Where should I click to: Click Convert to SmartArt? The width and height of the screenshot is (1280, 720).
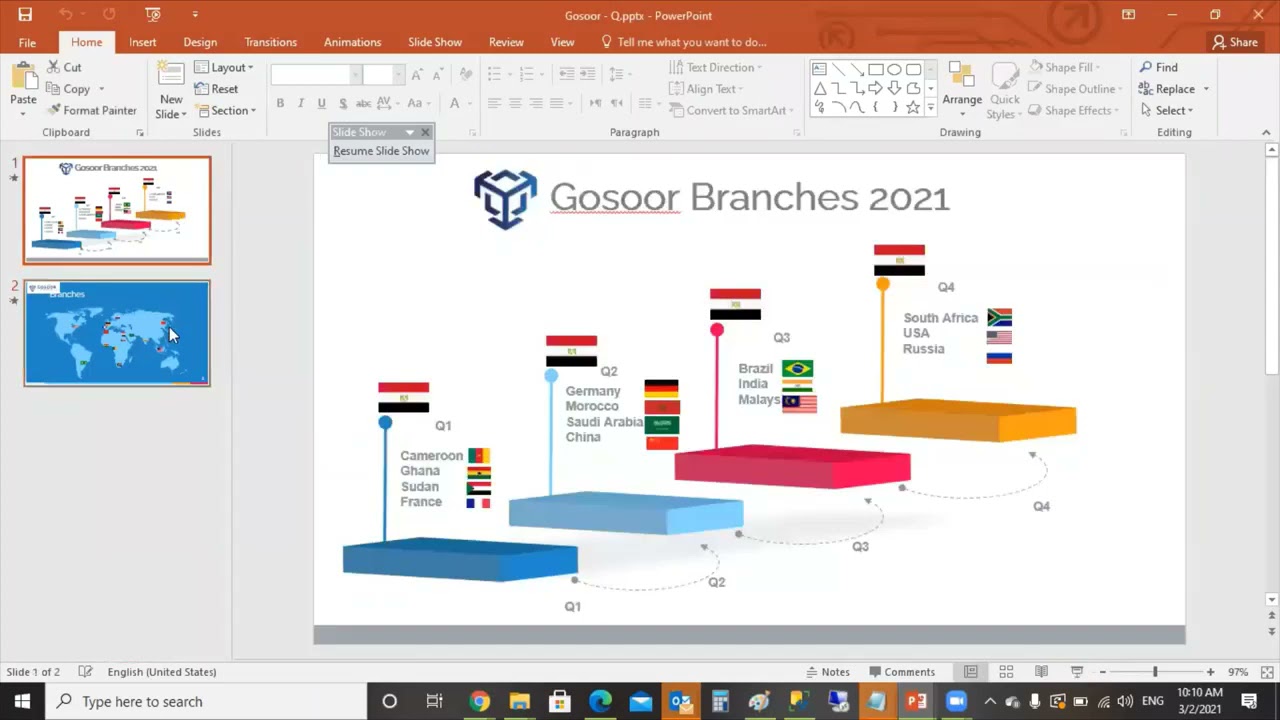point(729,110)
